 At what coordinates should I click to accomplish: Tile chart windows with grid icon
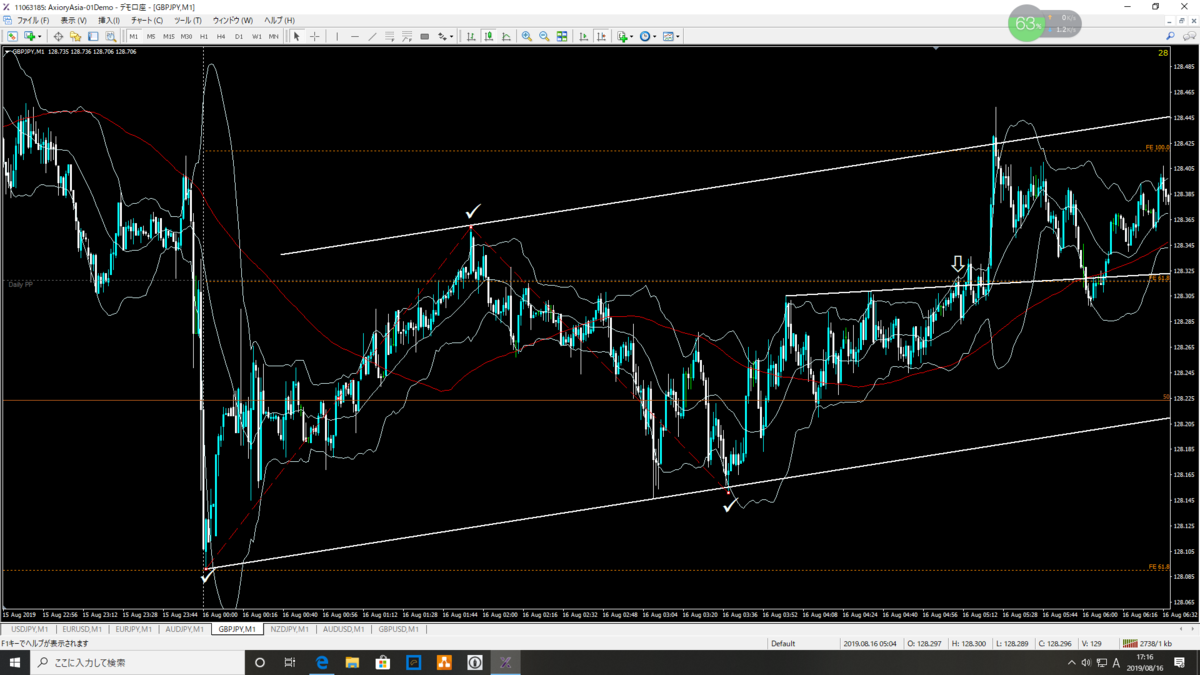[562, 36]
